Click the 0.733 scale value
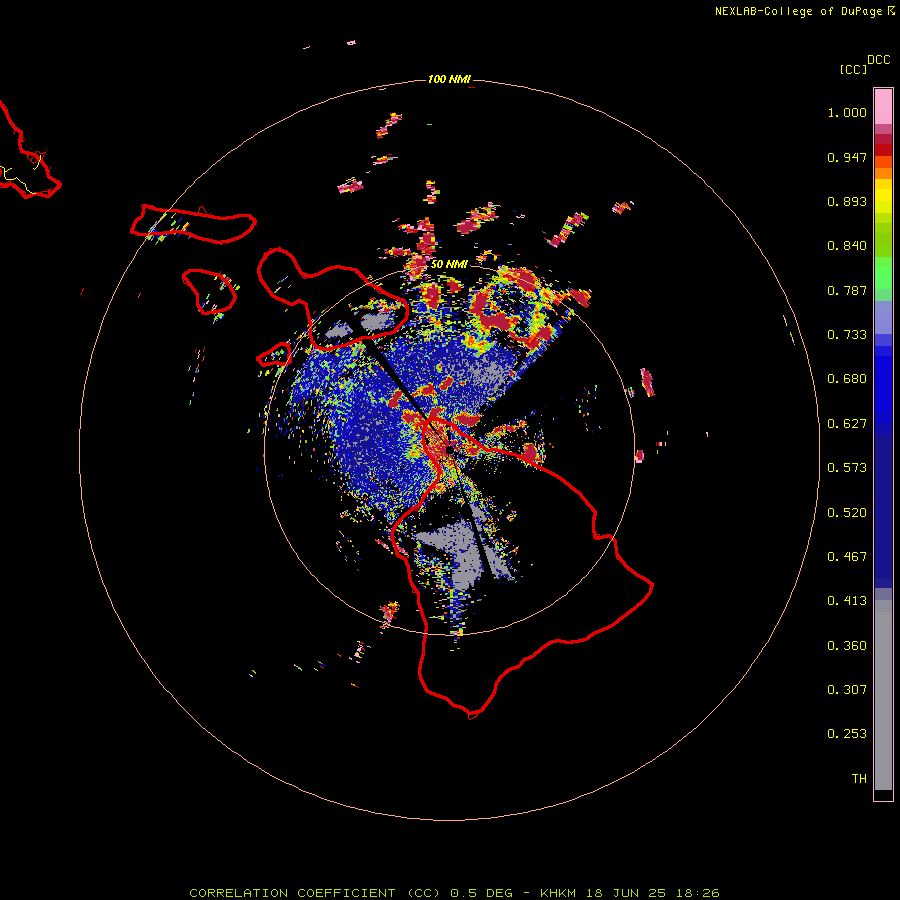Screen dimensions: 900x900 [847, 335]
